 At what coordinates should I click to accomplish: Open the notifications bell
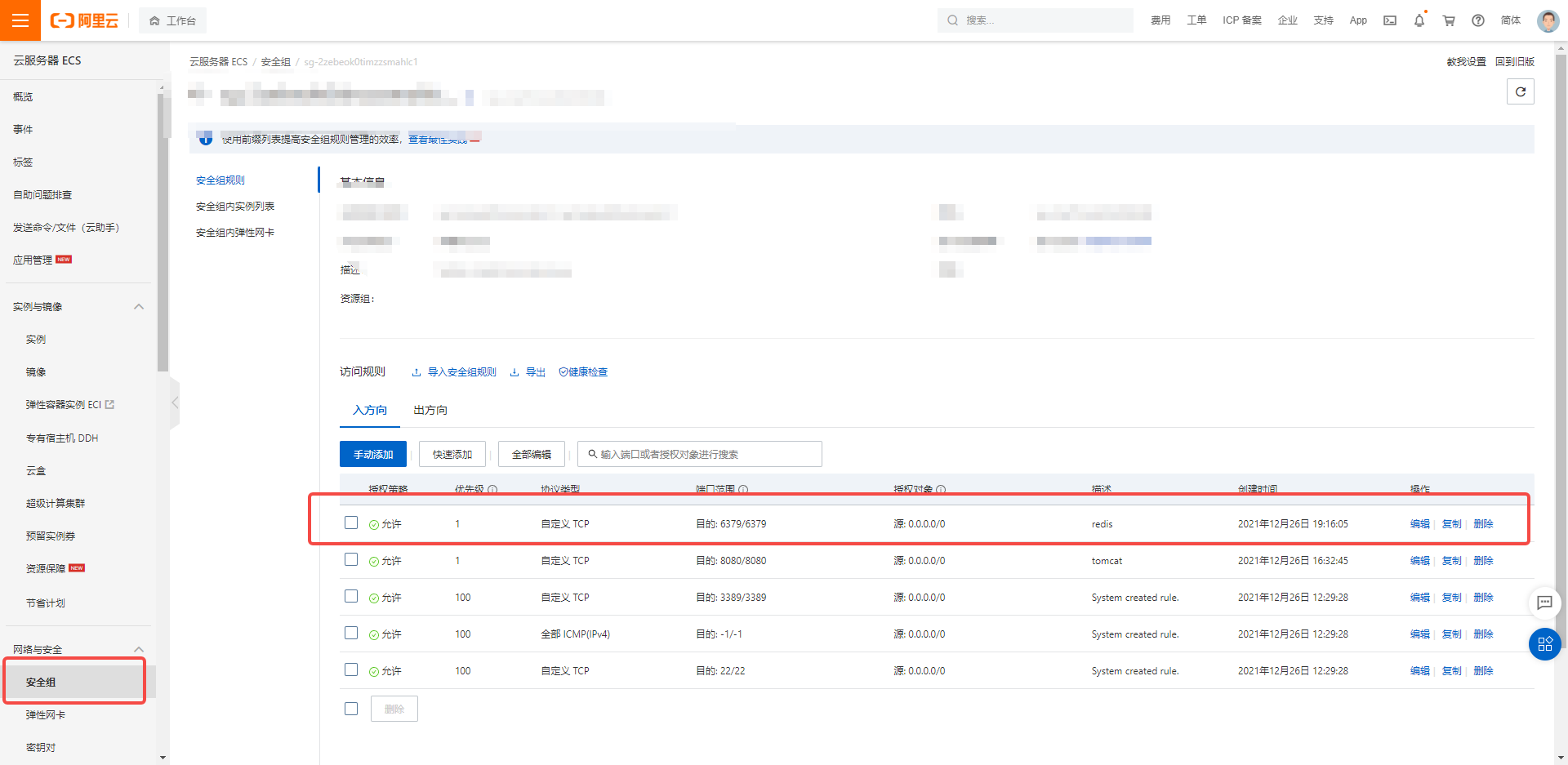[1419, 20]
